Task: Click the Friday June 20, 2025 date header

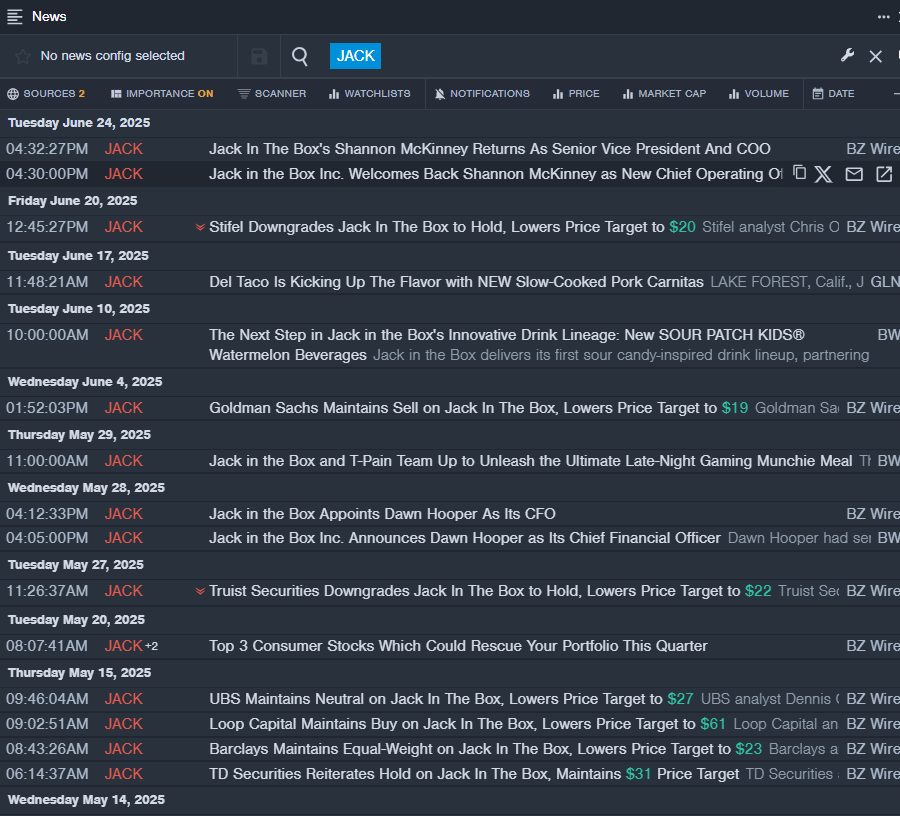Action: coord(73,201)
